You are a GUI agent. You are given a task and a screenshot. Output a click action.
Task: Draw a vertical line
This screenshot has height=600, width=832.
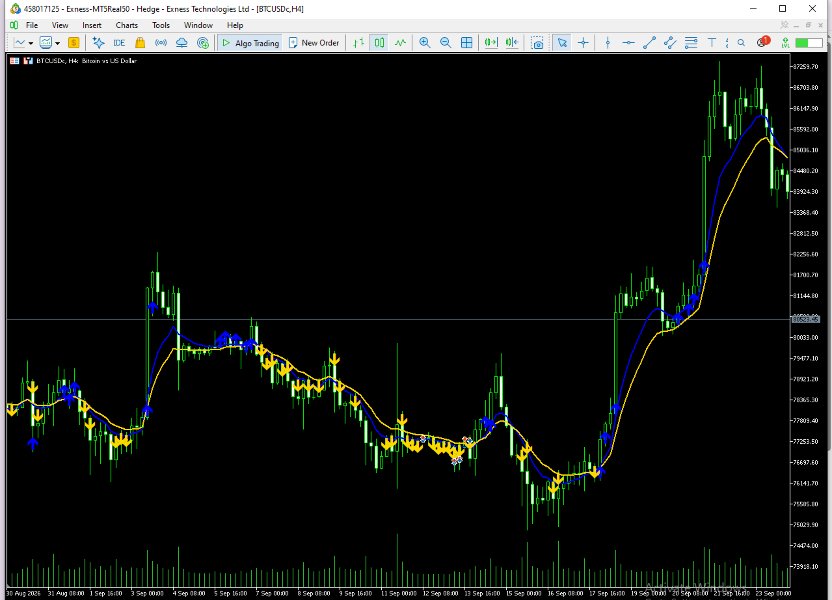click(x=608, y=42)
